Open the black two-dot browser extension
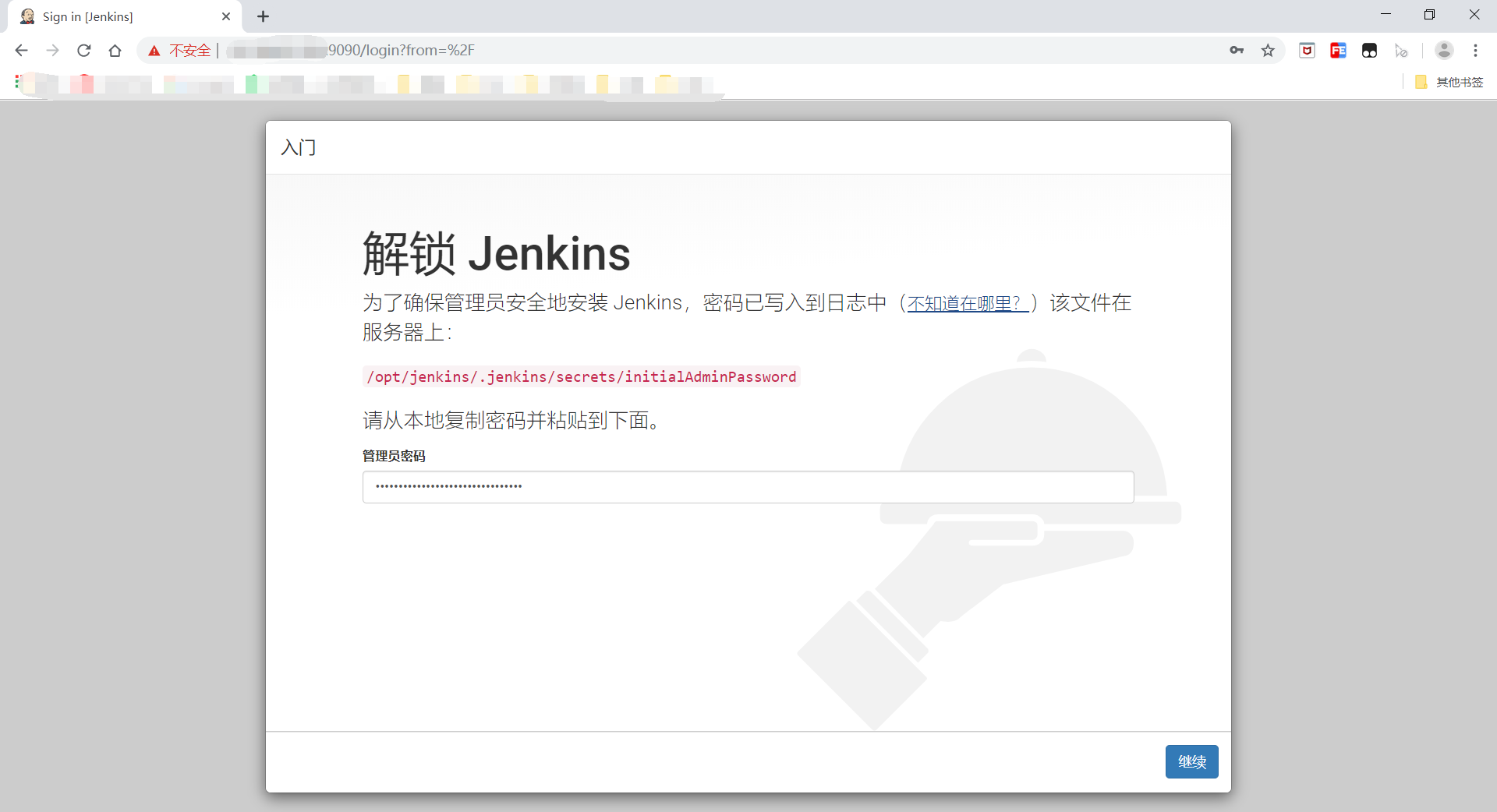 coord(1370,50)
